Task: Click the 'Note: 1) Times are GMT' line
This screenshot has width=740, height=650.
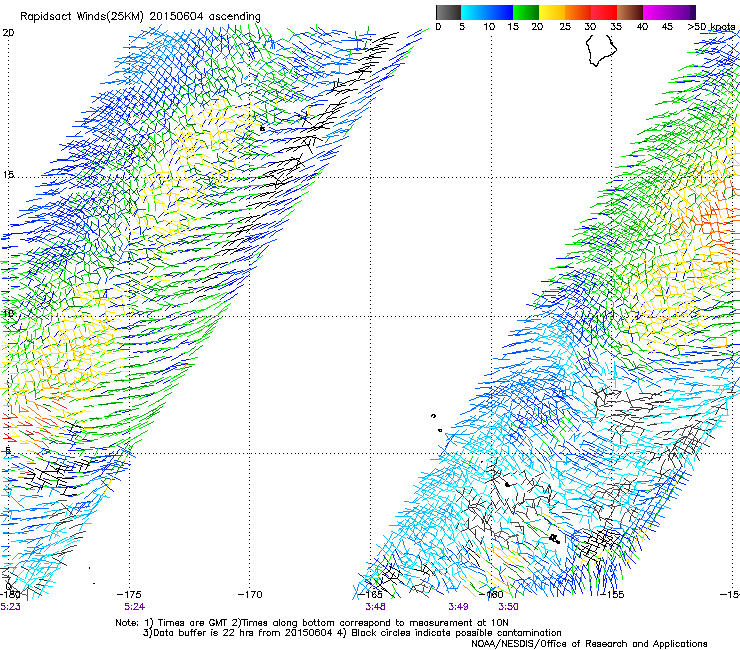Action: [x=312, y=623]
